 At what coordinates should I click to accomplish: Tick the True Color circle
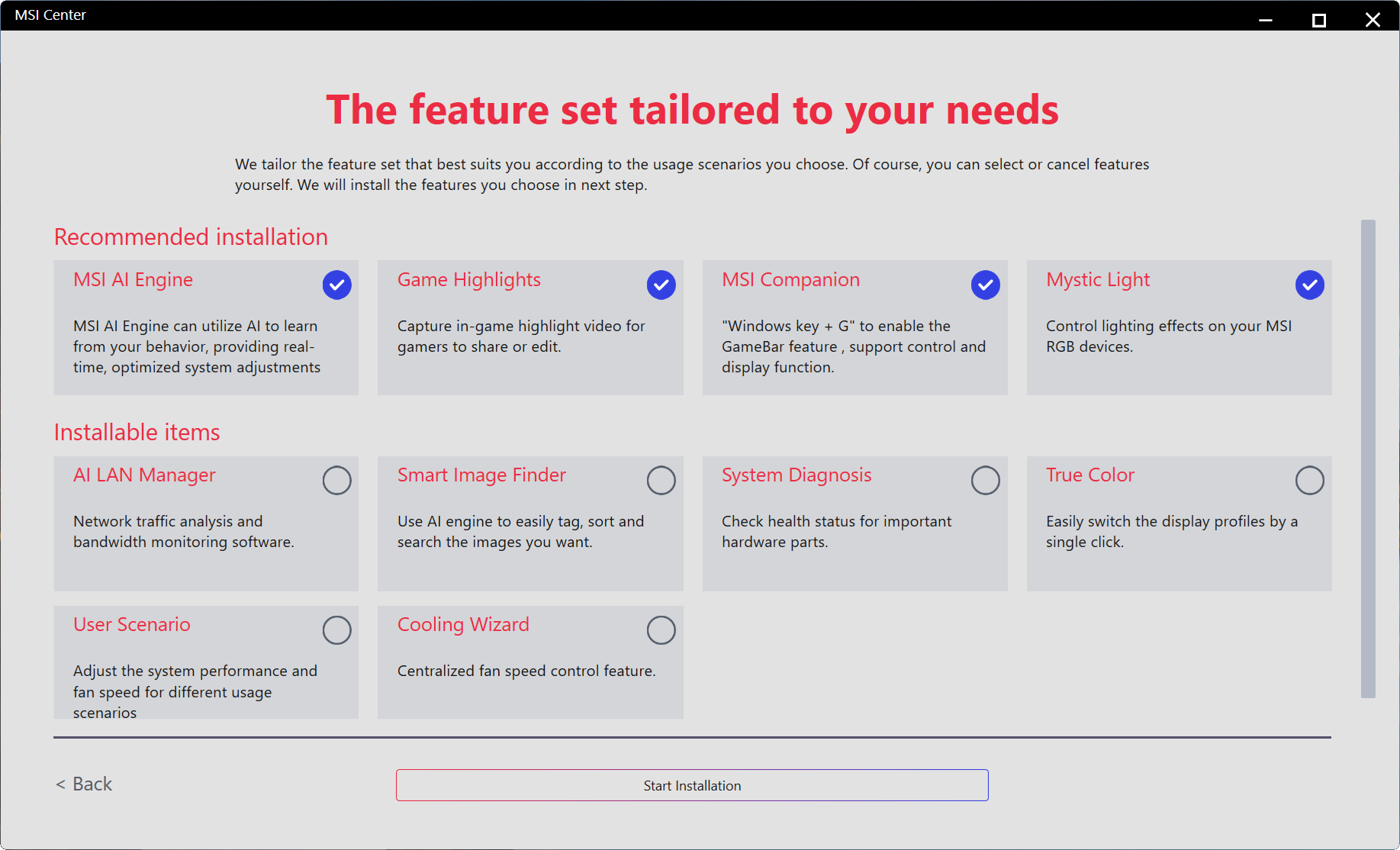[1309, 480]
